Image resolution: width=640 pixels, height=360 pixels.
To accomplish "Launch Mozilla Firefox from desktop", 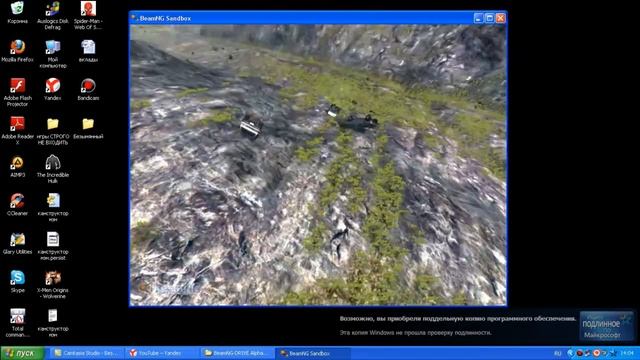I will click(x=17, y=51).
